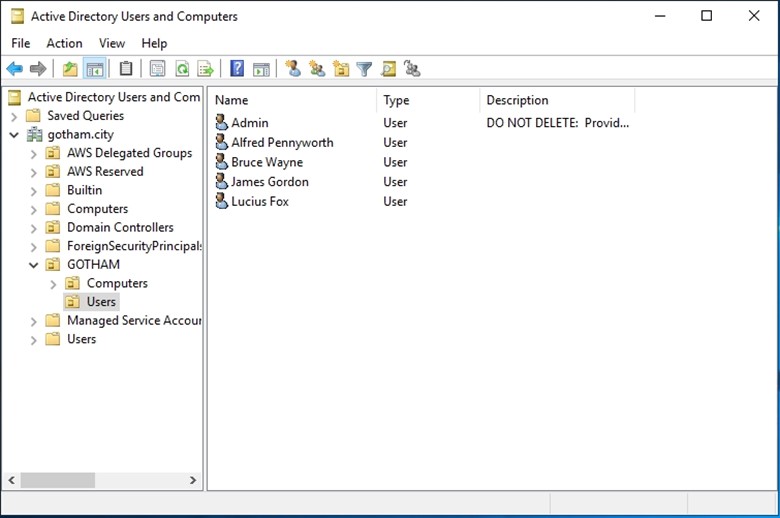Expand the Domain Controllers node
This screenshot has height=518, width=780.
tap(34, 228)
